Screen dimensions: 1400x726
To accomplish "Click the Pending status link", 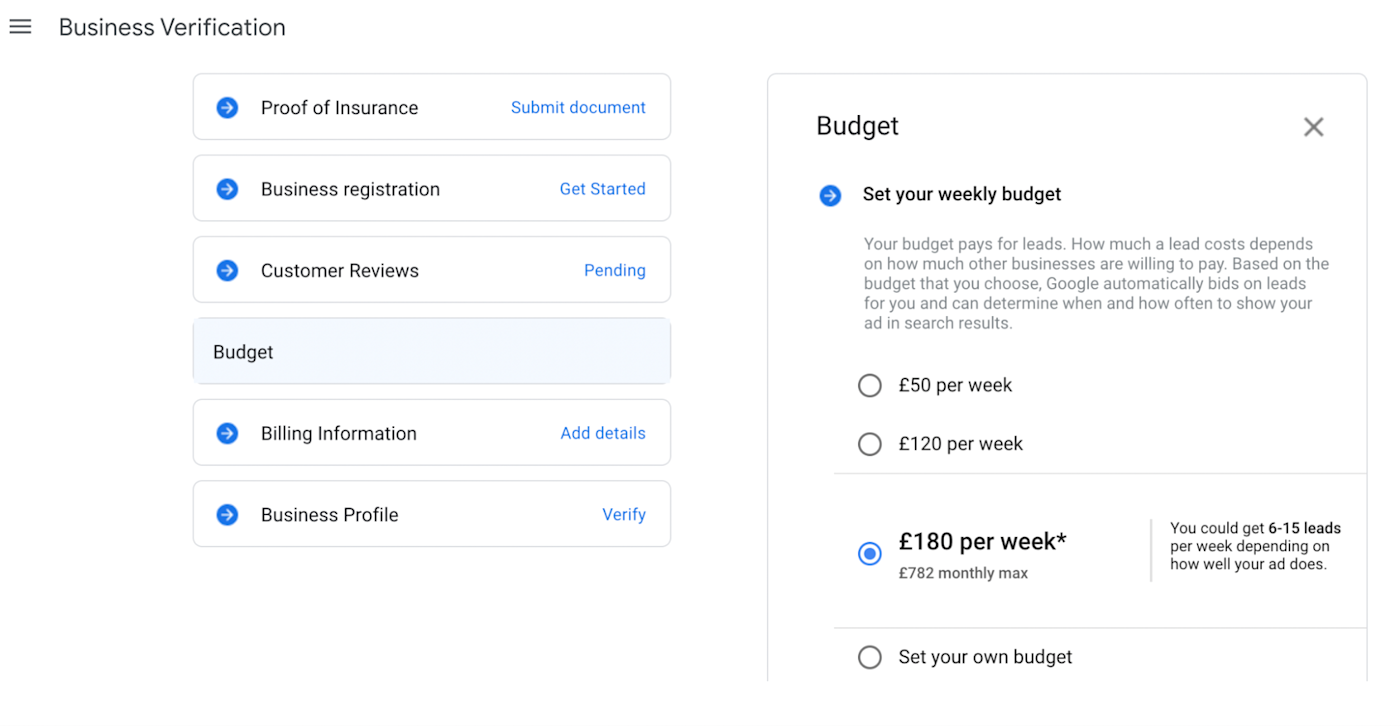I will pos(614,271).
